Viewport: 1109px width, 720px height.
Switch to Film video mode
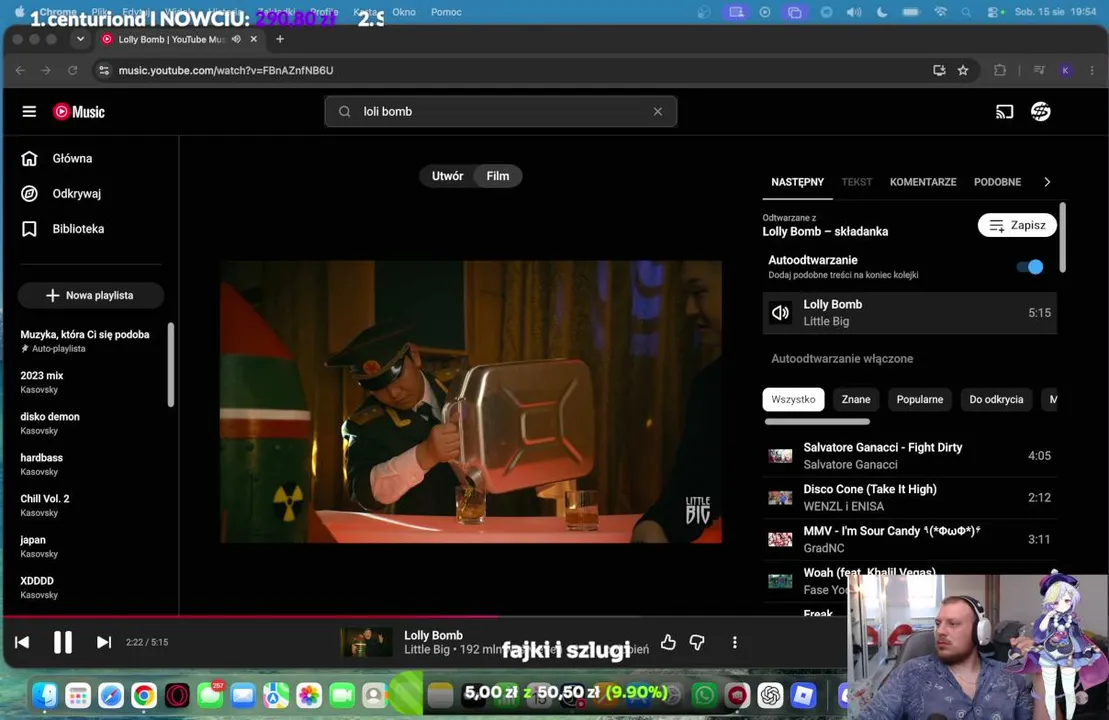(498, 176)
